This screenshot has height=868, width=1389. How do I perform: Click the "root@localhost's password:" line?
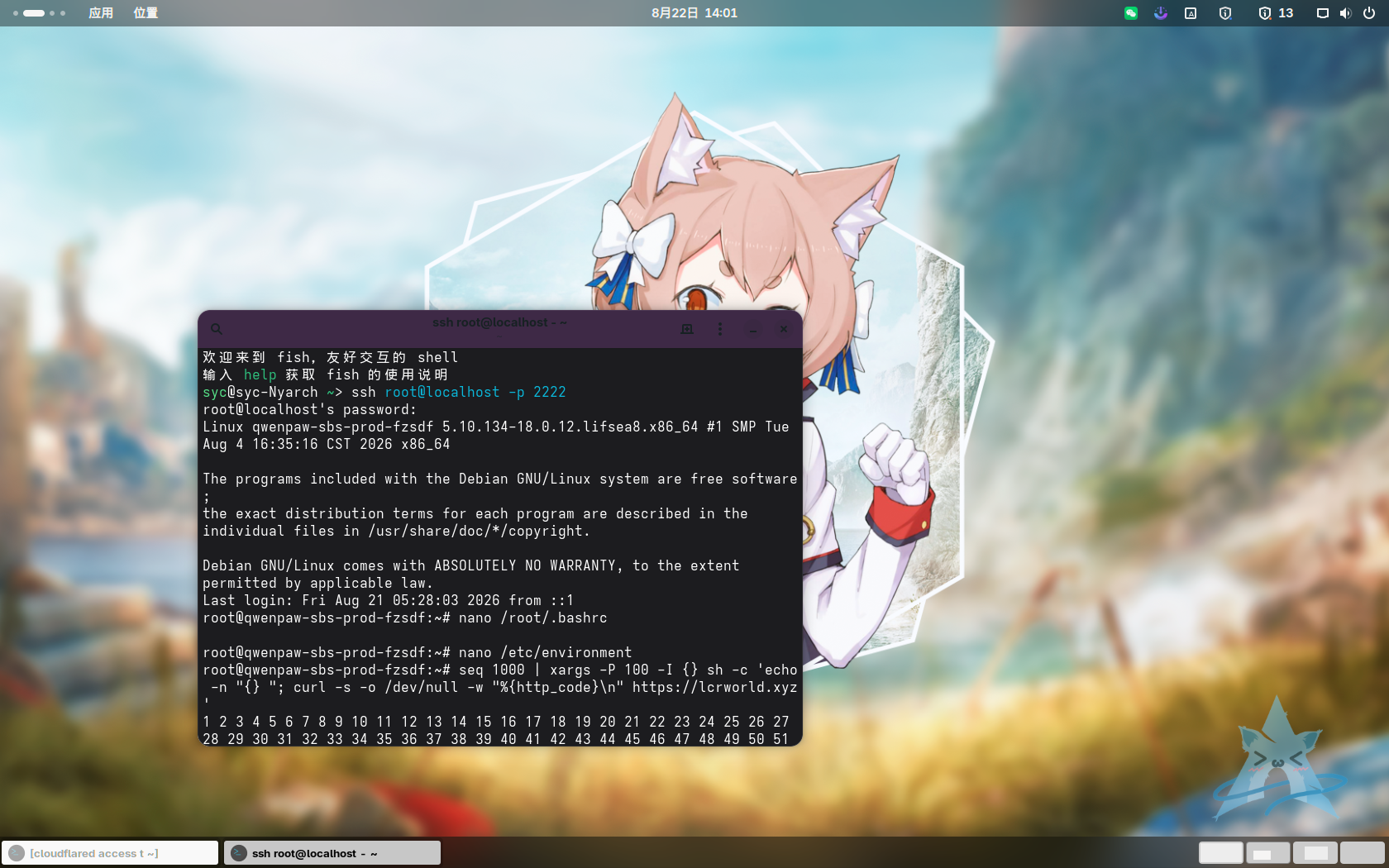click(x=310, y=409)
